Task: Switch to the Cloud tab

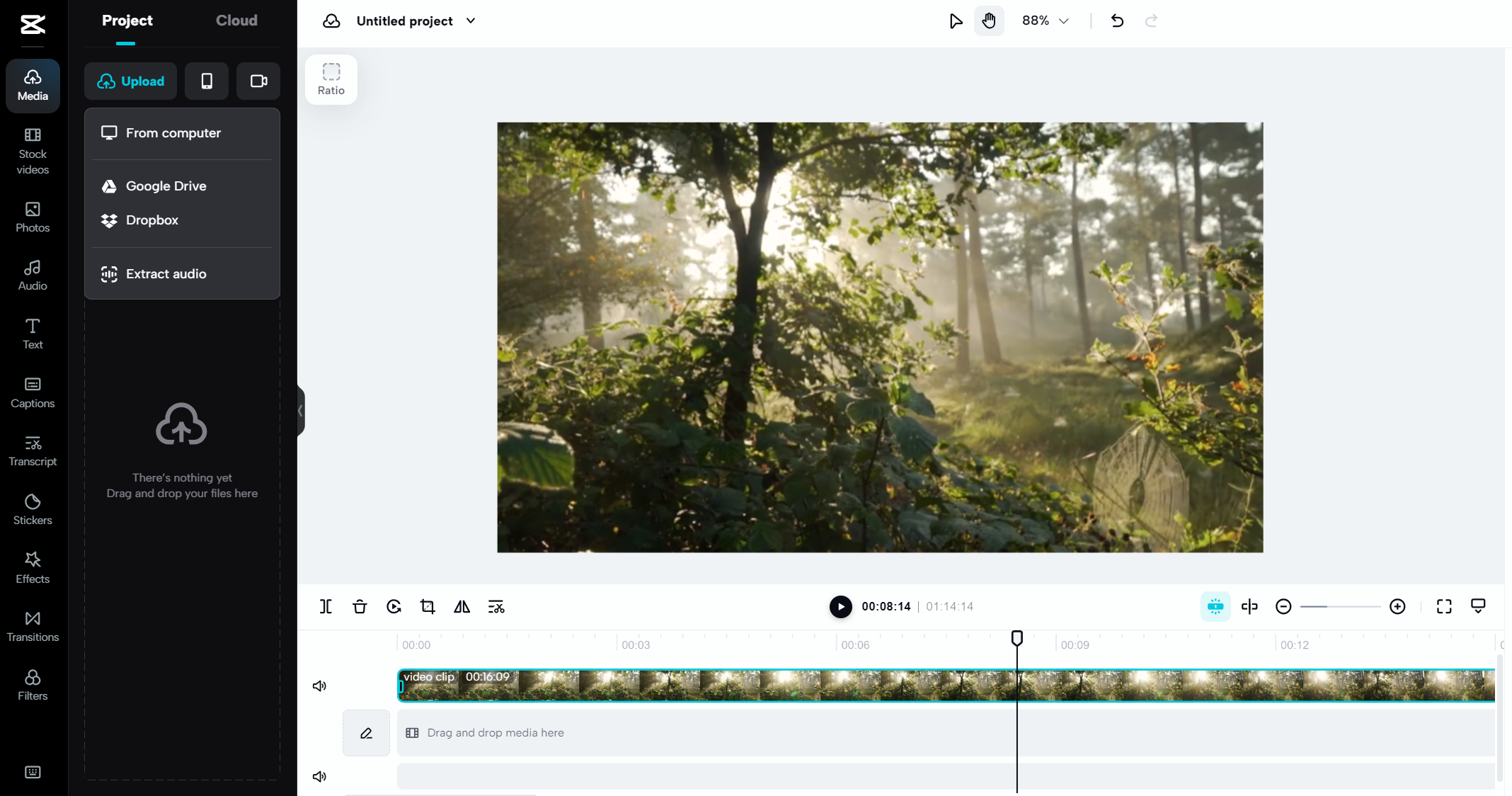Action: point(236,21)
